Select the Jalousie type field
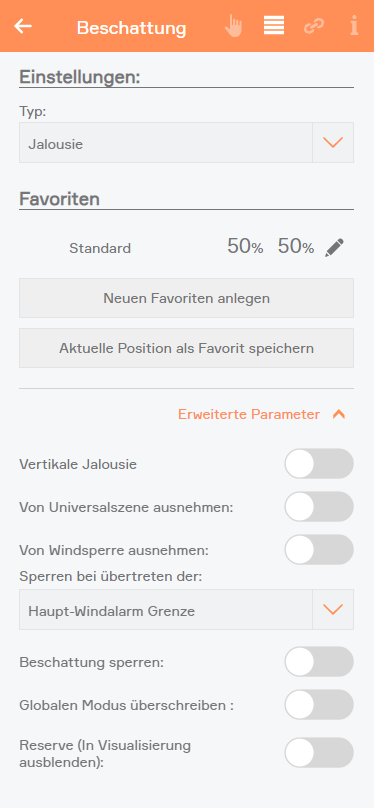 point(166,143)
